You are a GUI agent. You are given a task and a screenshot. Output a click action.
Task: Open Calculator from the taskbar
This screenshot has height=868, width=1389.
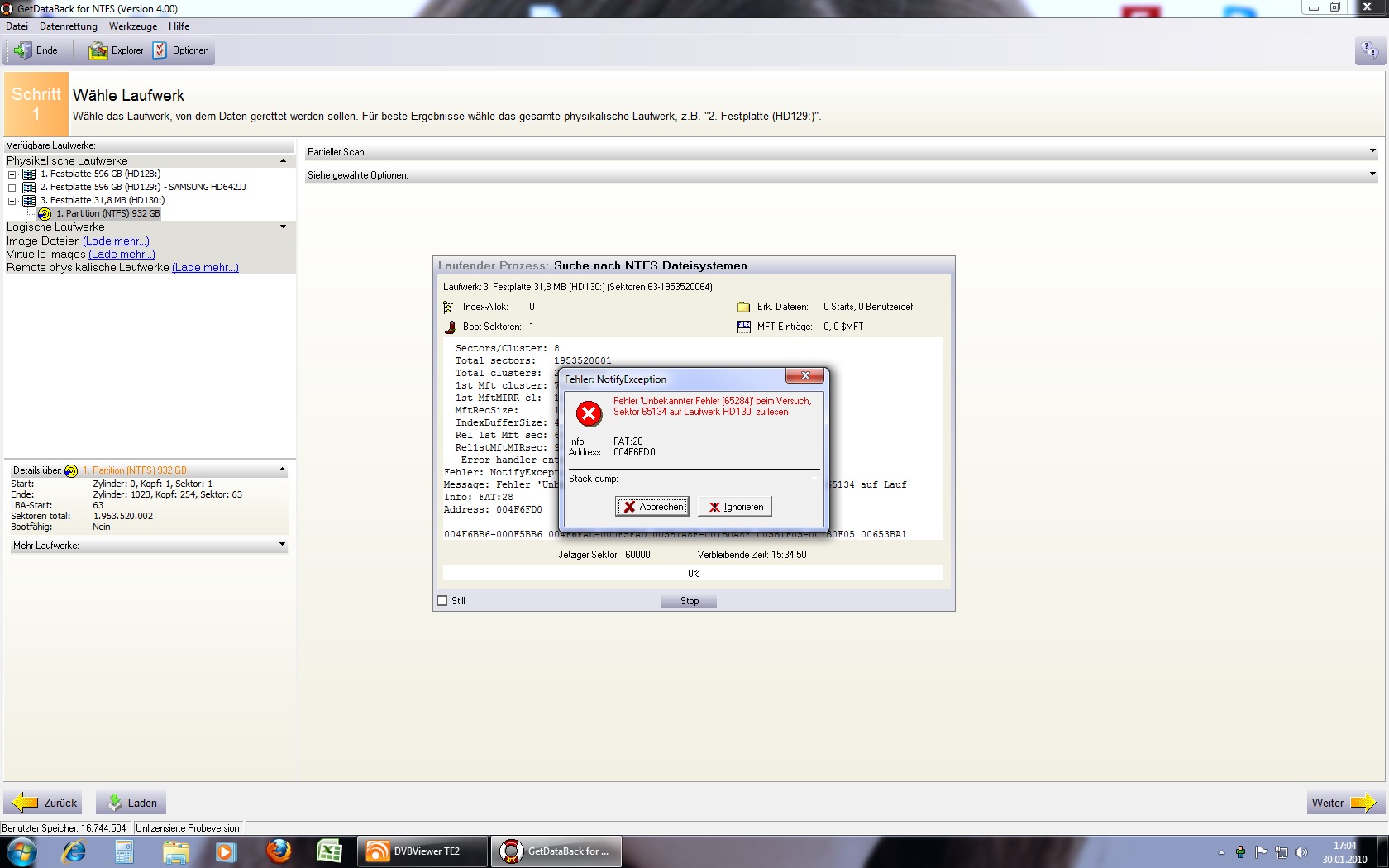click(124, 851)
